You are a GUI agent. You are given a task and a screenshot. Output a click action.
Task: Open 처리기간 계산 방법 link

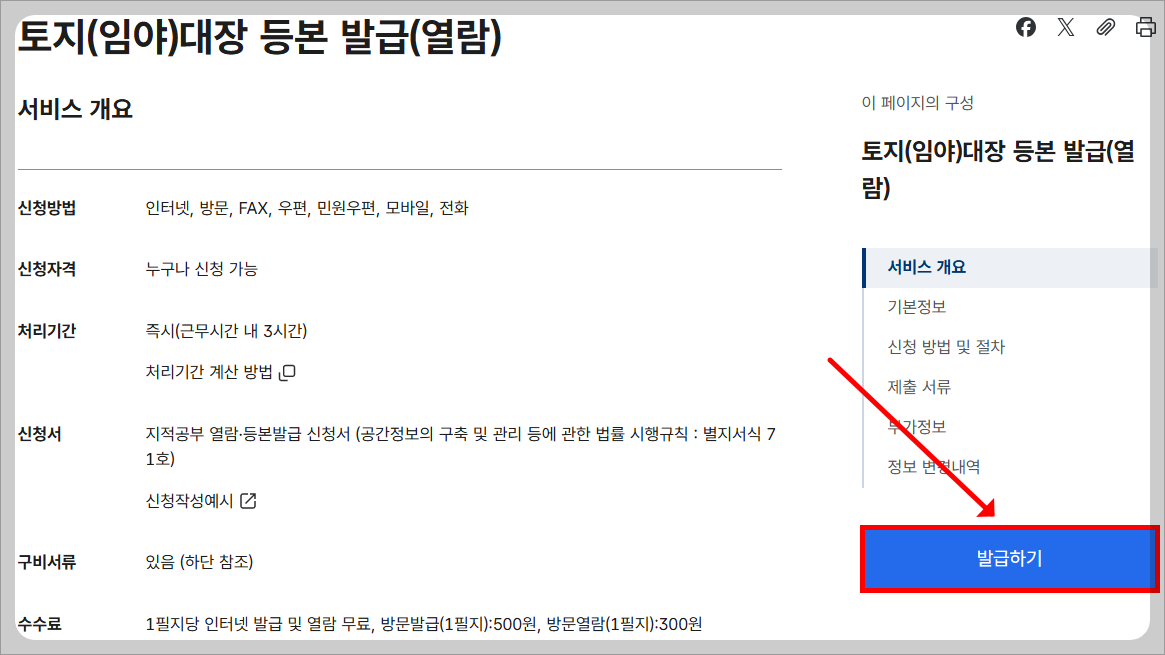[210, 372]
